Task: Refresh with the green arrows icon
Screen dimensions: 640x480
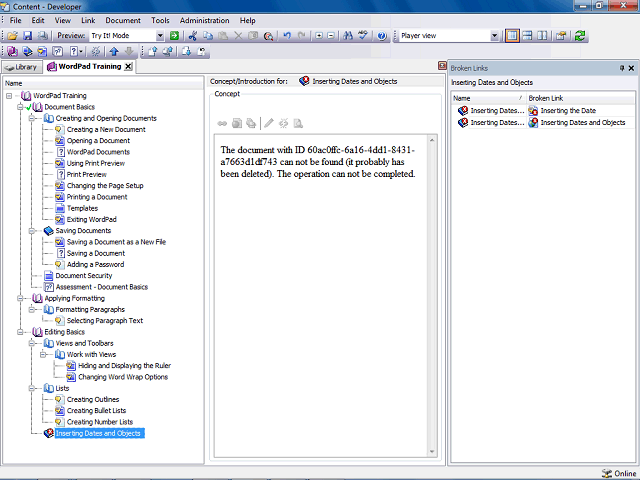Action: pyautogui.click(x=580, y=36)
